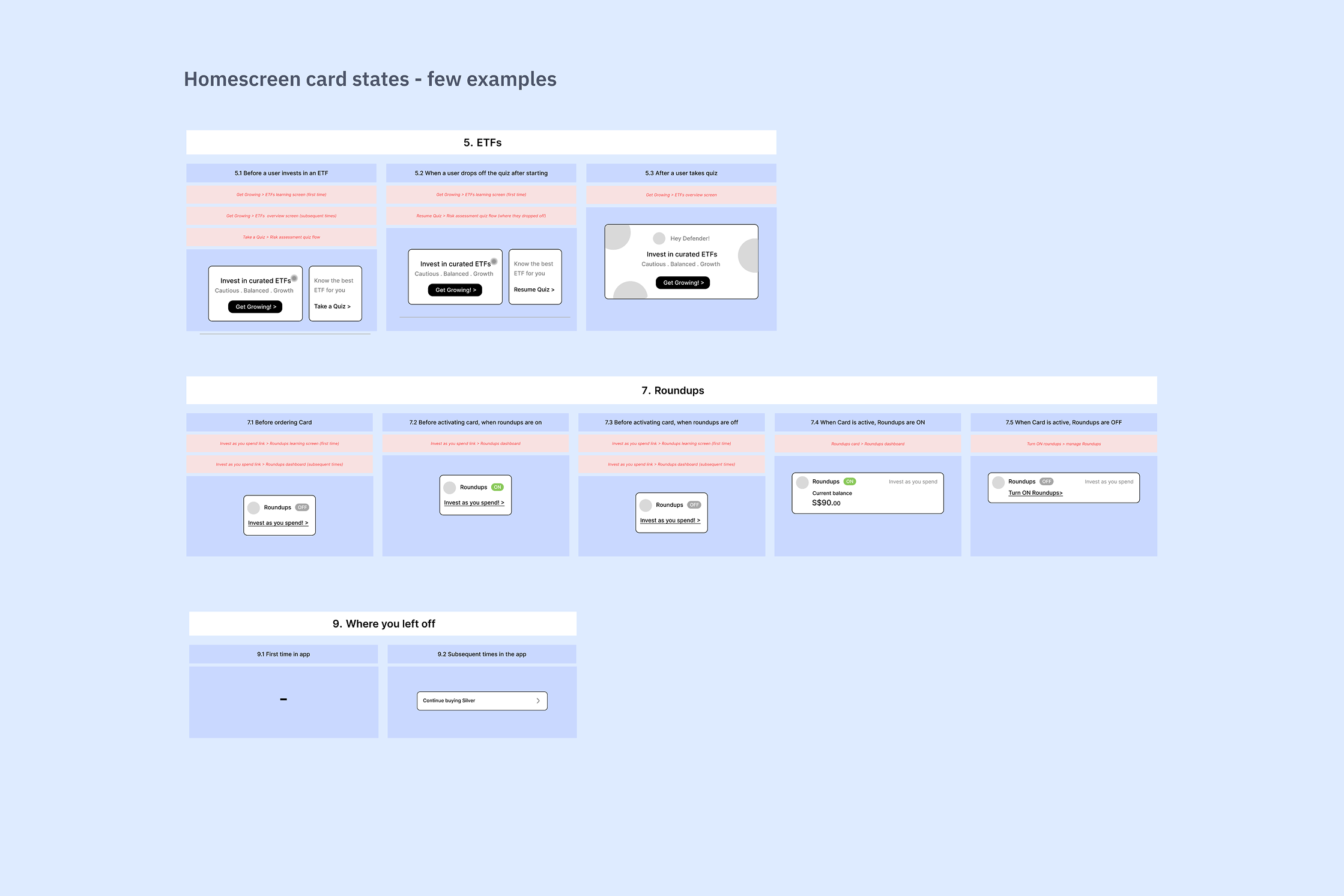The height and width of the screenshot is (896, 1344).
Task: Click the Roundups circle icon in 7.1 card
Action: 254,507
